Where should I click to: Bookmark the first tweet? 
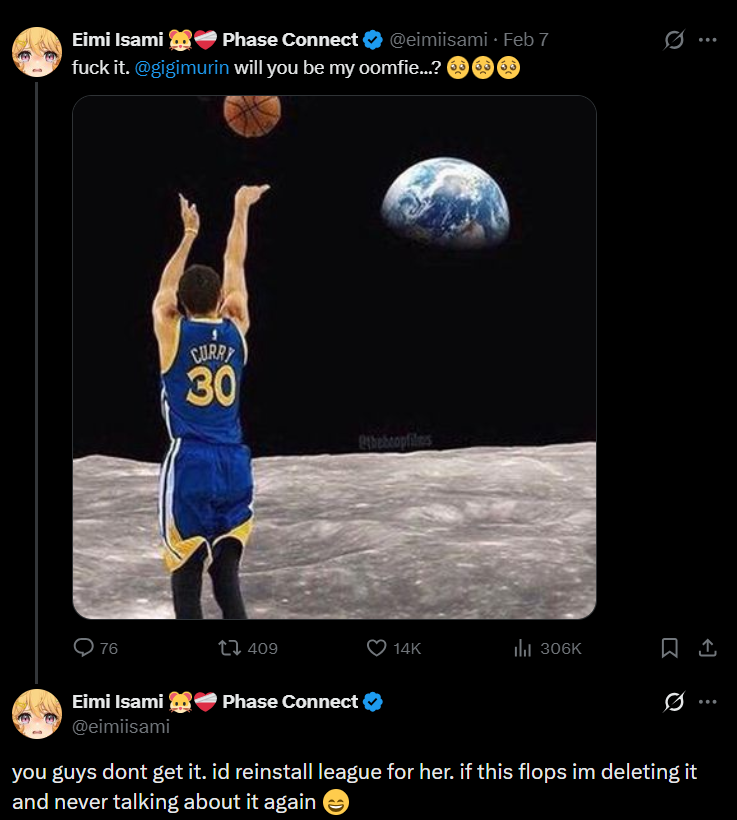pos(670,648)
